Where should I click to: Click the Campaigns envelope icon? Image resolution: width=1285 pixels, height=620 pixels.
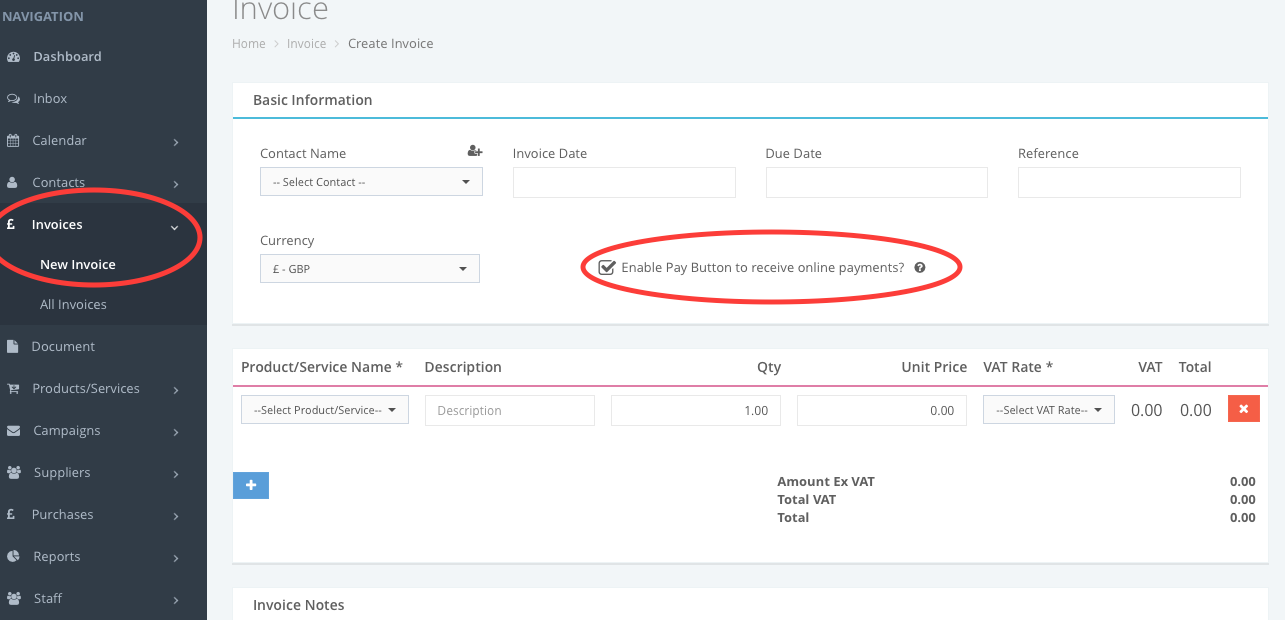13,431
